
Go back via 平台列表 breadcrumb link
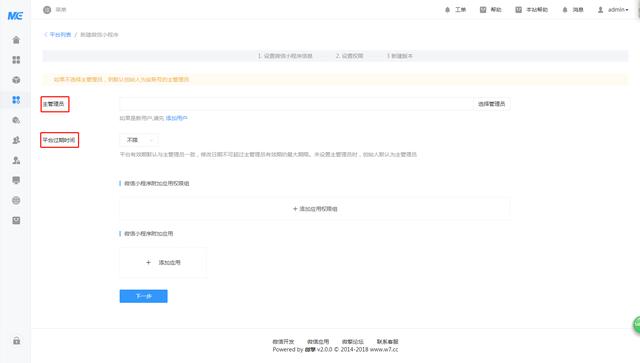(x=60, y=35)
